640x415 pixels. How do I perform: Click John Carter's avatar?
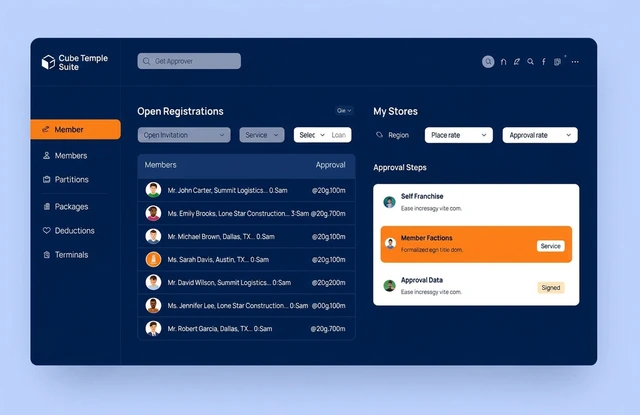153,190
